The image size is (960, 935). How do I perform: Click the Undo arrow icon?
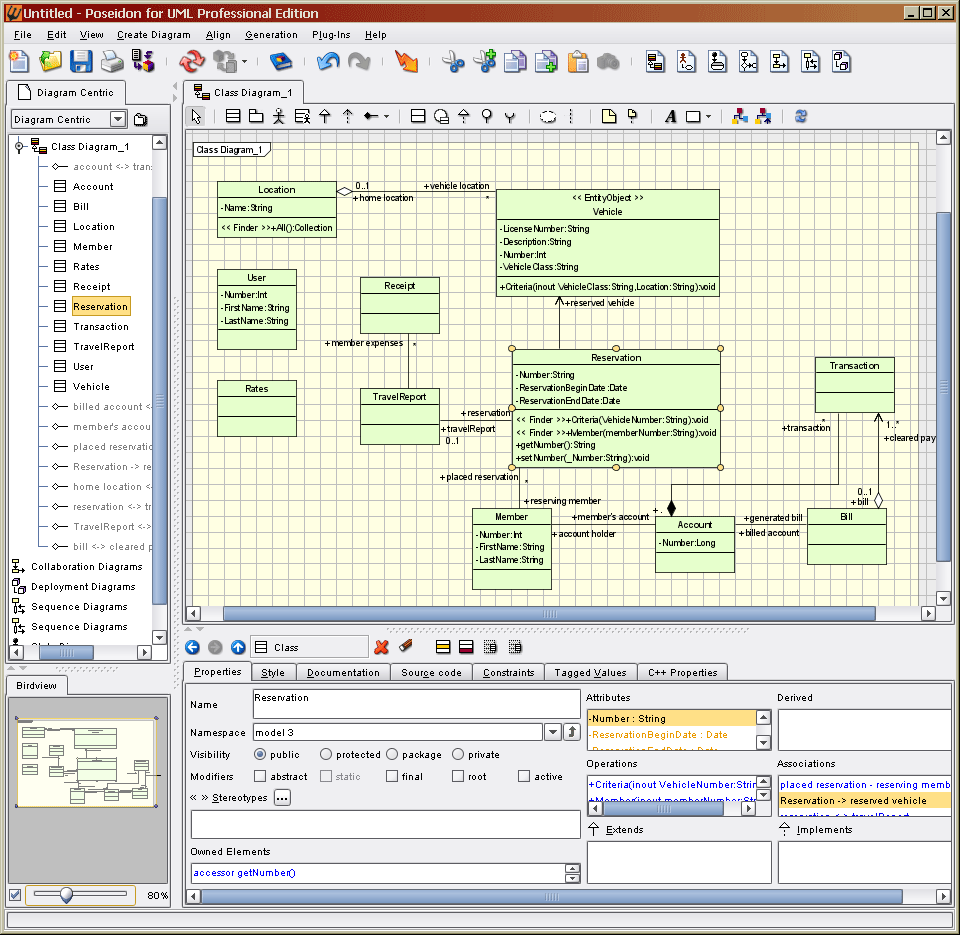tap(328, 62)
